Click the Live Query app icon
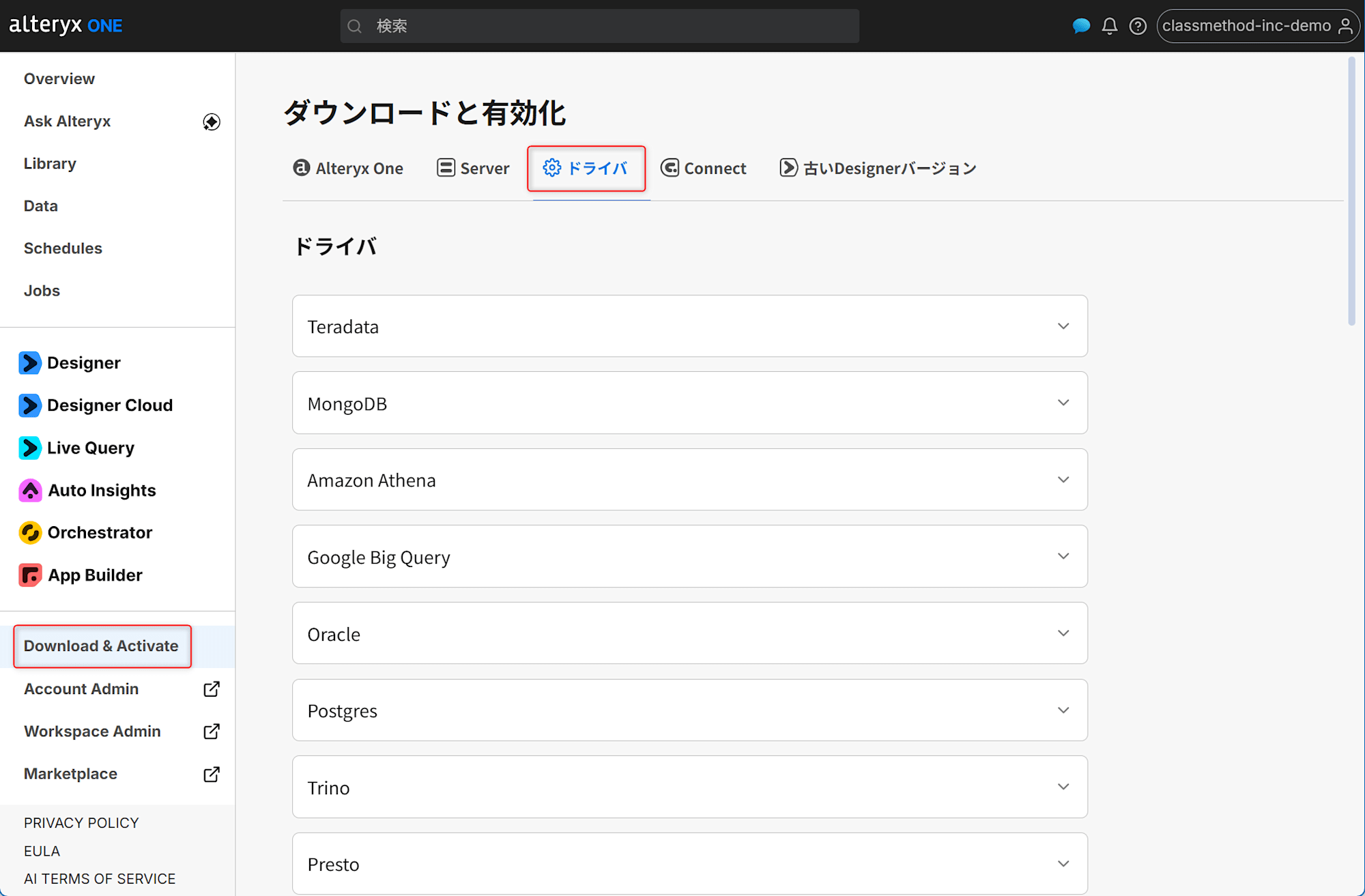1365x896 pixels. (30, 448)
